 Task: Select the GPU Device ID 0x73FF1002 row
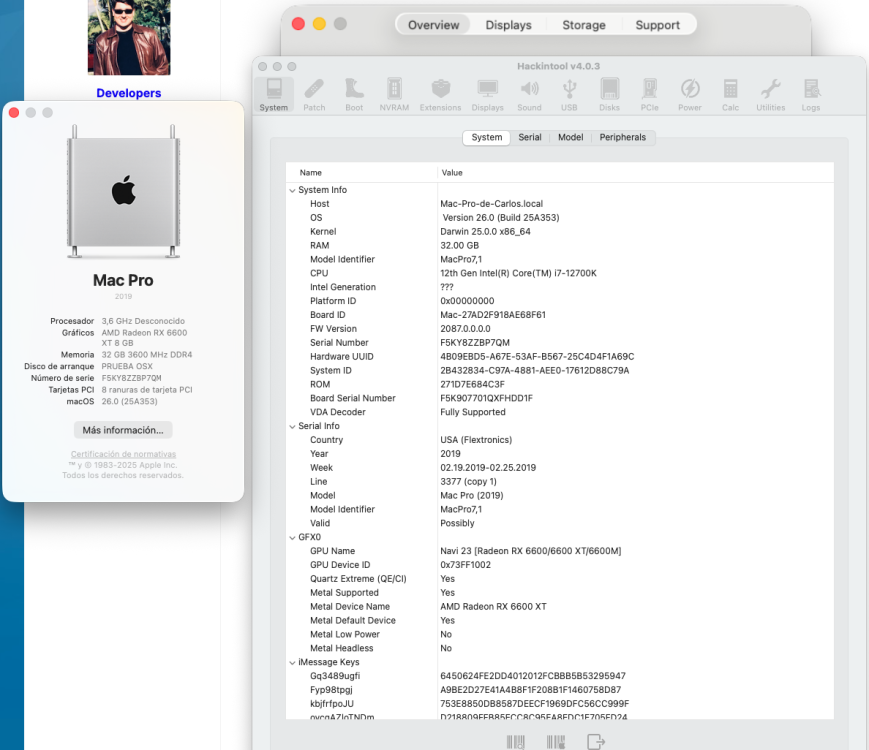(560, 565)
